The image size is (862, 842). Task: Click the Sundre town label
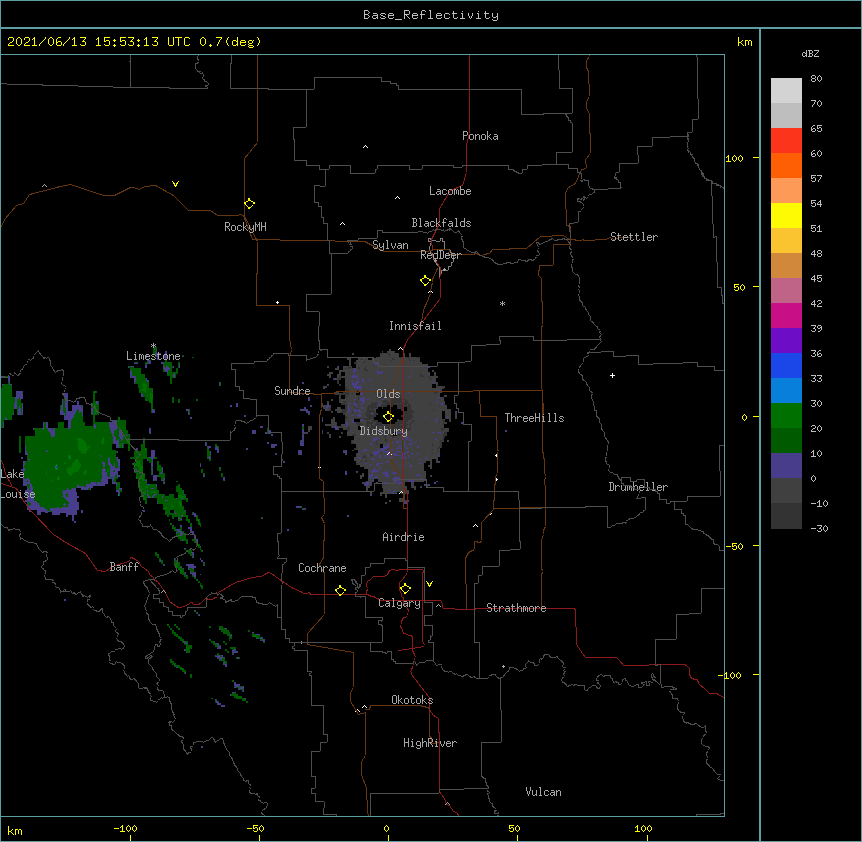point(292,391)
